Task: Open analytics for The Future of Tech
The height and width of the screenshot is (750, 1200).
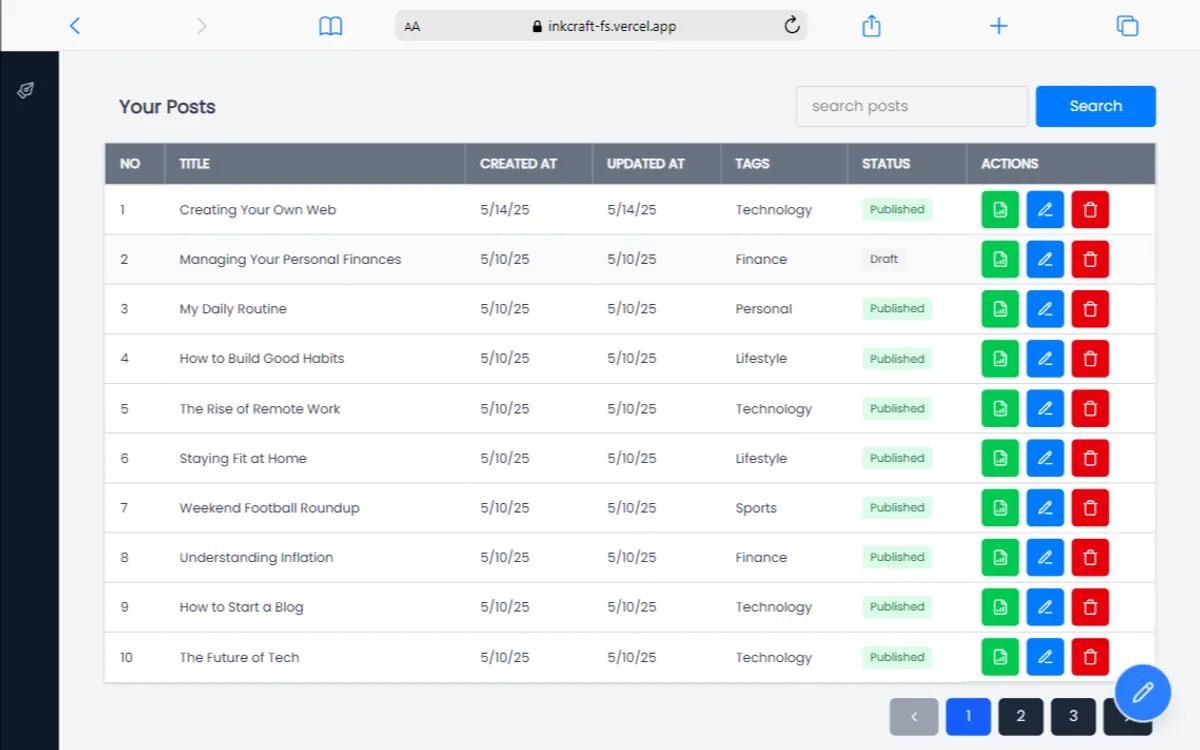Action: (x=1000, y=657)
